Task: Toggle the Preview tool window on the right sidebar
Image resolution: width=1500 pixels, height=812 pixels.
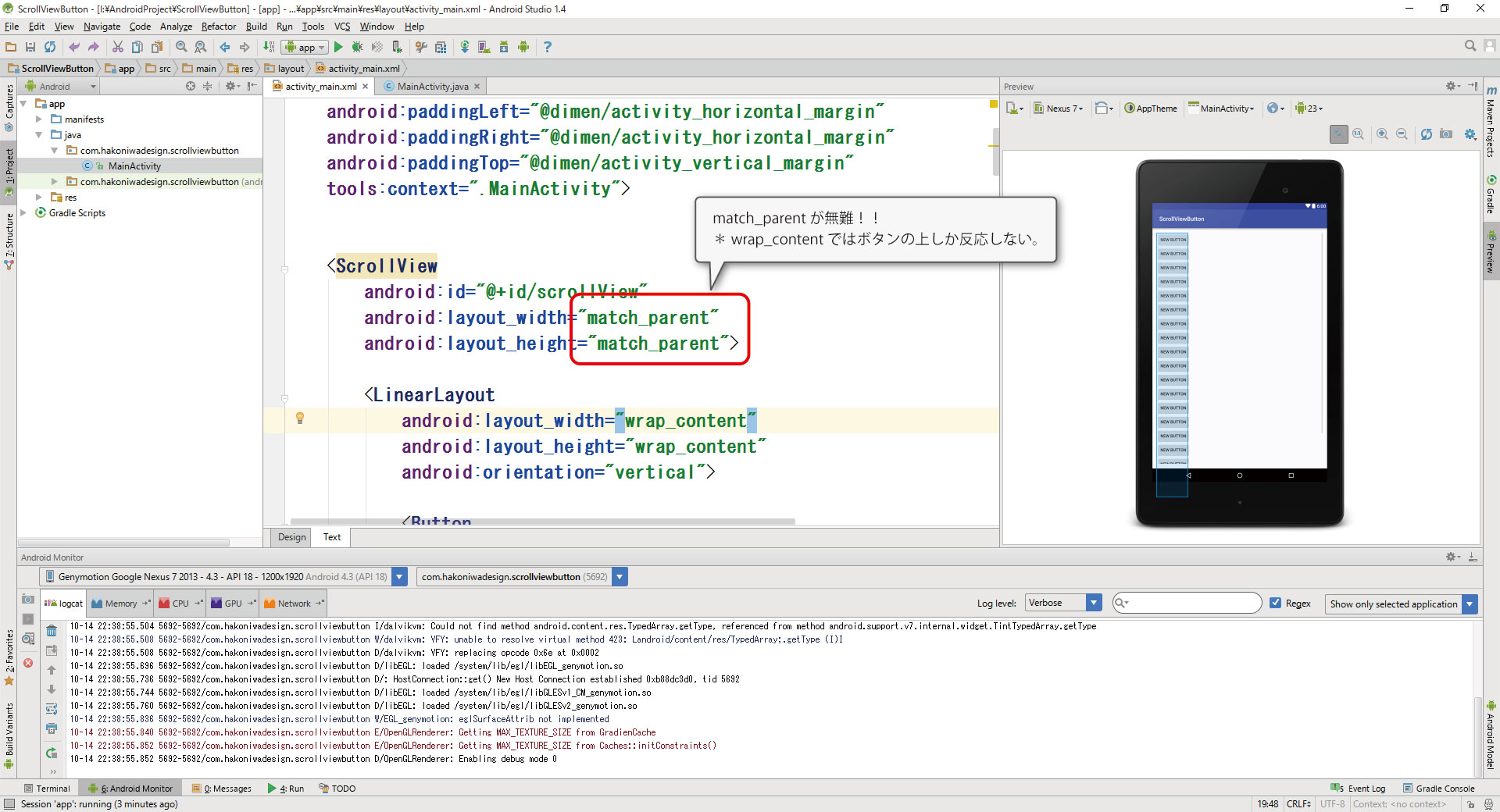Action: click(x=1491, y=250)
